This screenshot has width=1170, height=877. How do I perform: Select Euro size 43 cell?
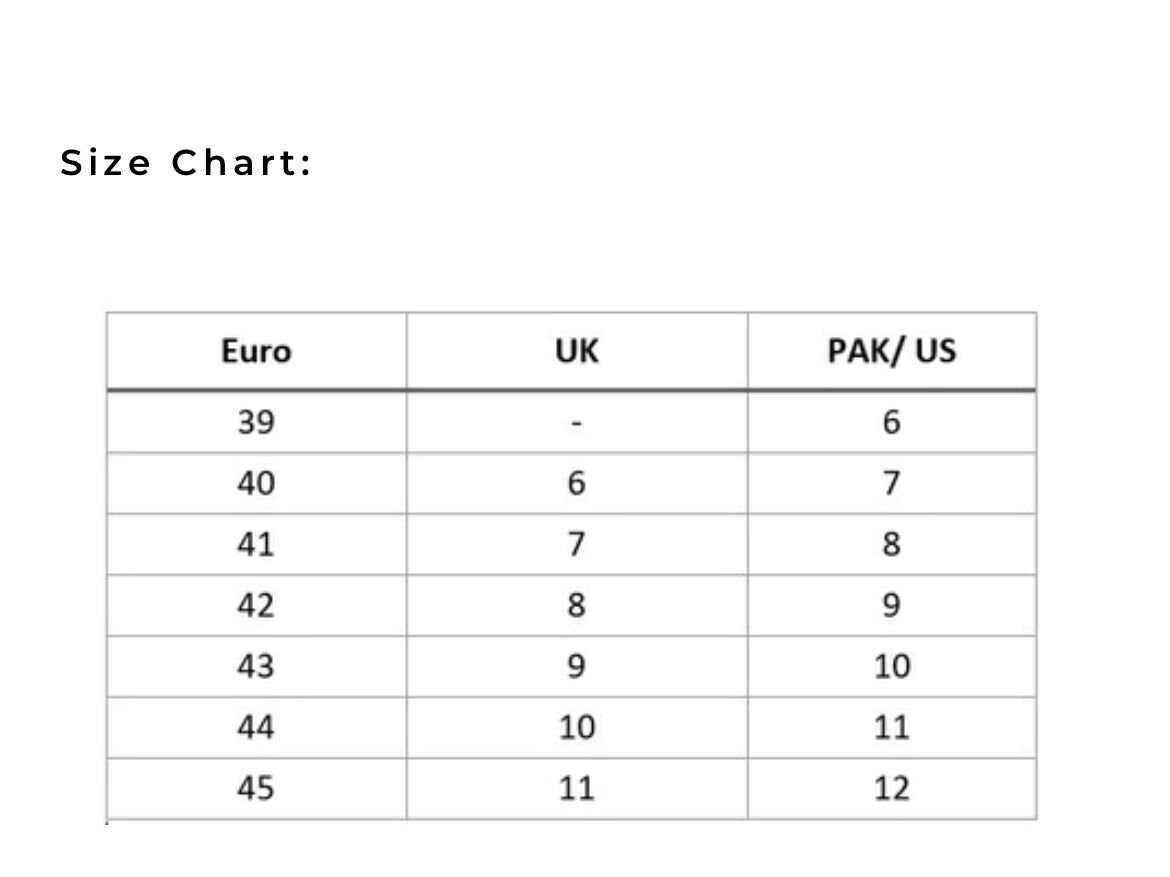tap(256, 667)
